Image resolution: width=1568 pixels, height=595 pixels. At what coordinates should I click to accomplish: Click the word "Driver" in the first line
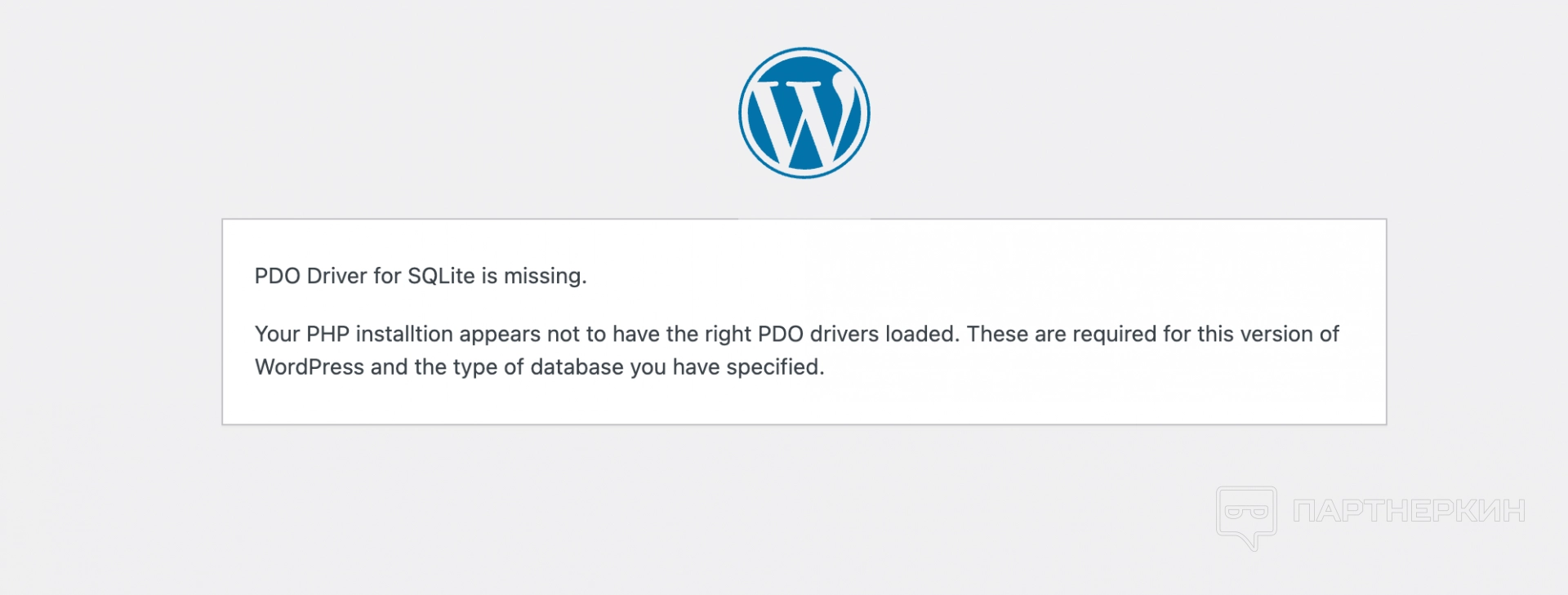pos(336,276)
